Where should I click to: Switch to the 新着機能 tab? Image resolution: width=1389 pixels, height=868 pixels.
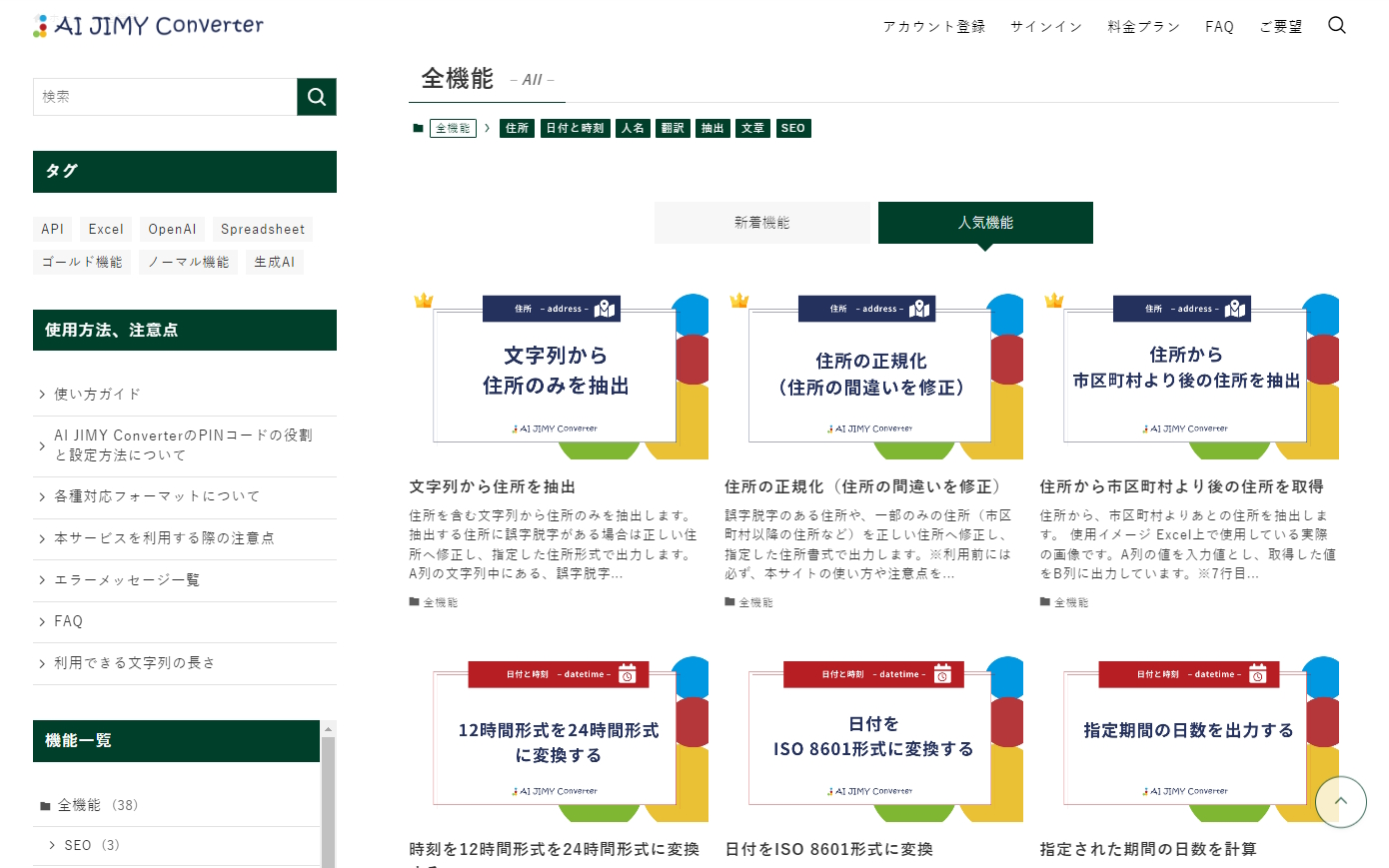[762, 222]
